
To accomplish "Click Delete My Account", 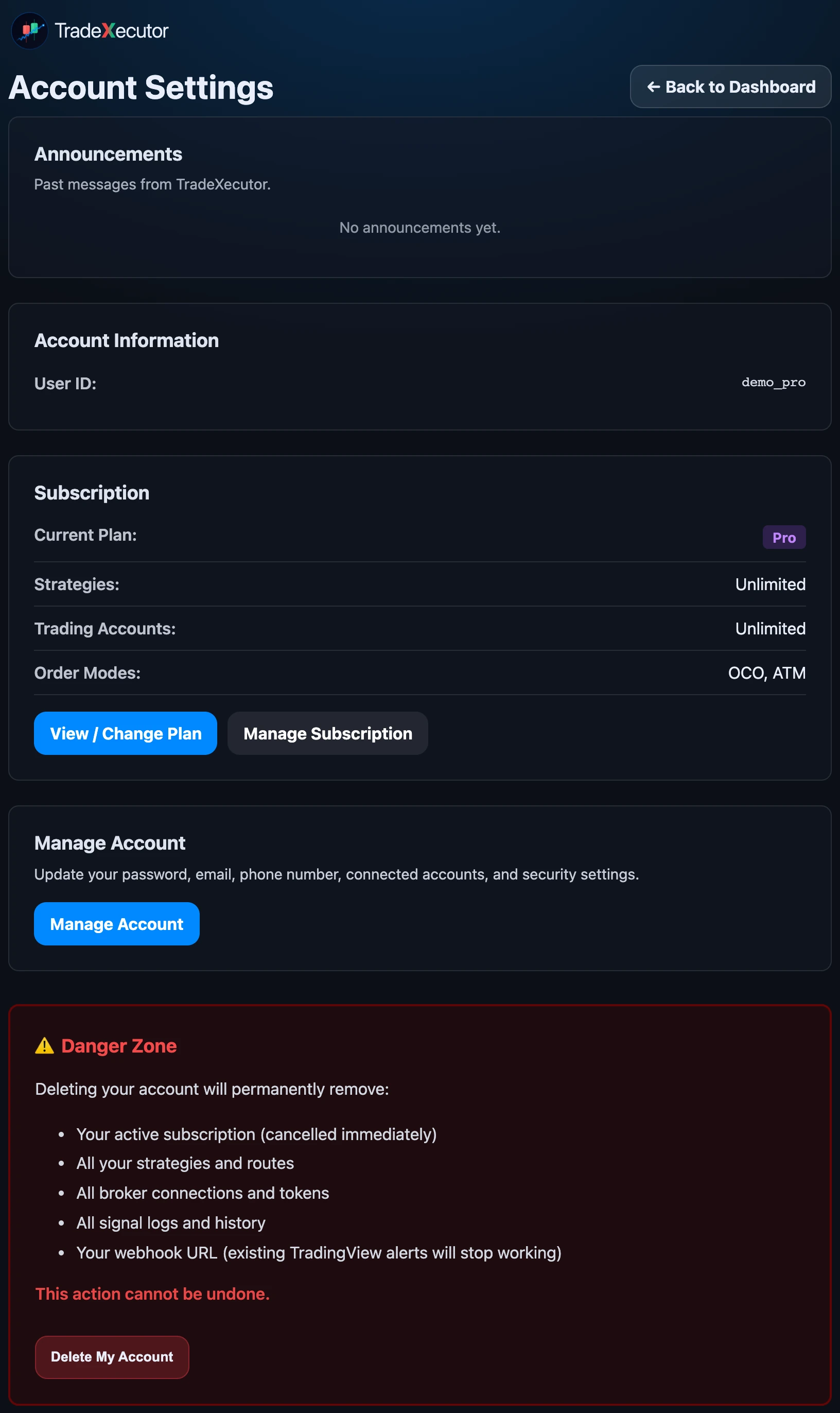I will tap(112, 1357).
